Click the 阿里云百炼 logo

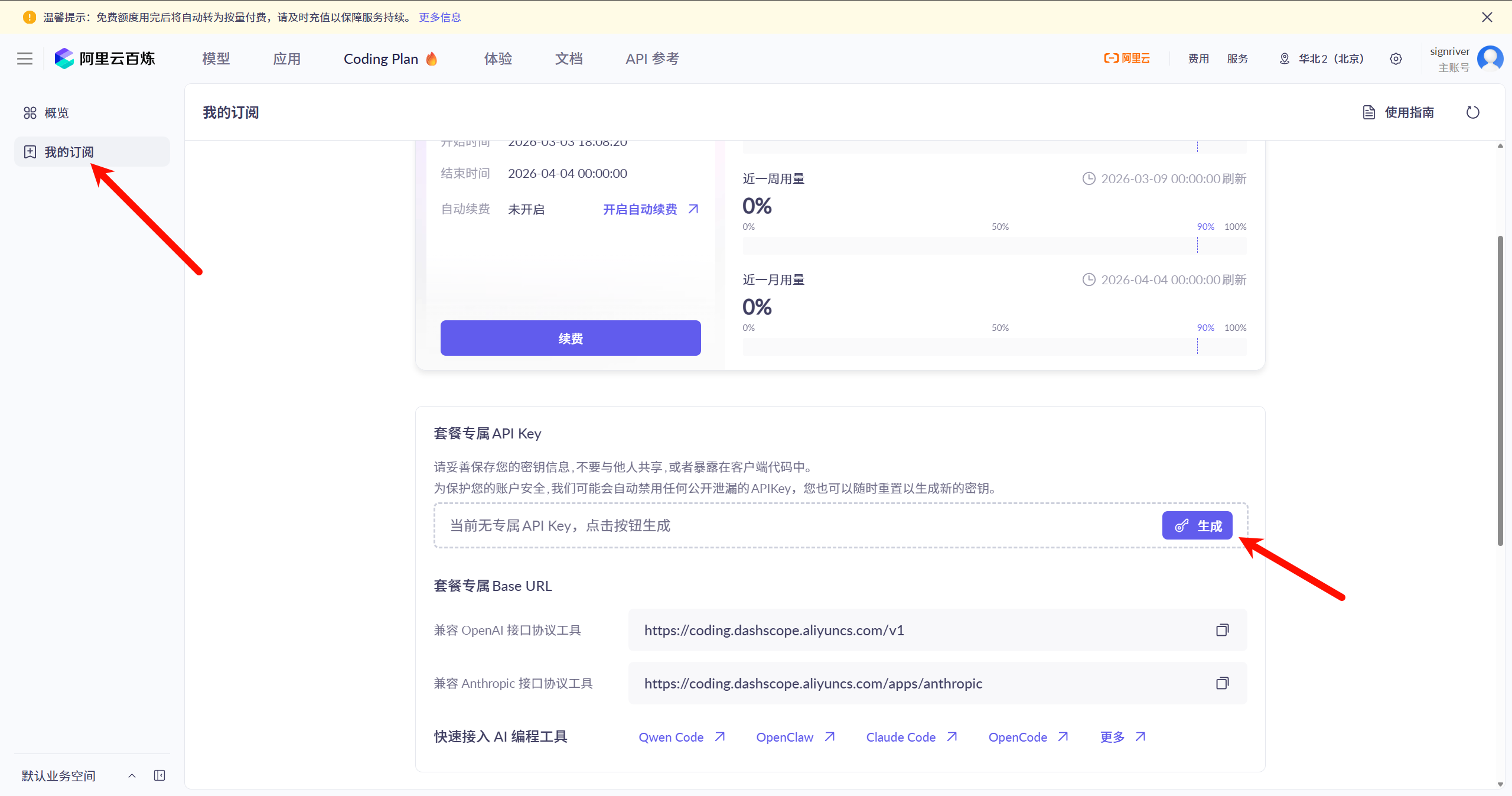(105, 59)
